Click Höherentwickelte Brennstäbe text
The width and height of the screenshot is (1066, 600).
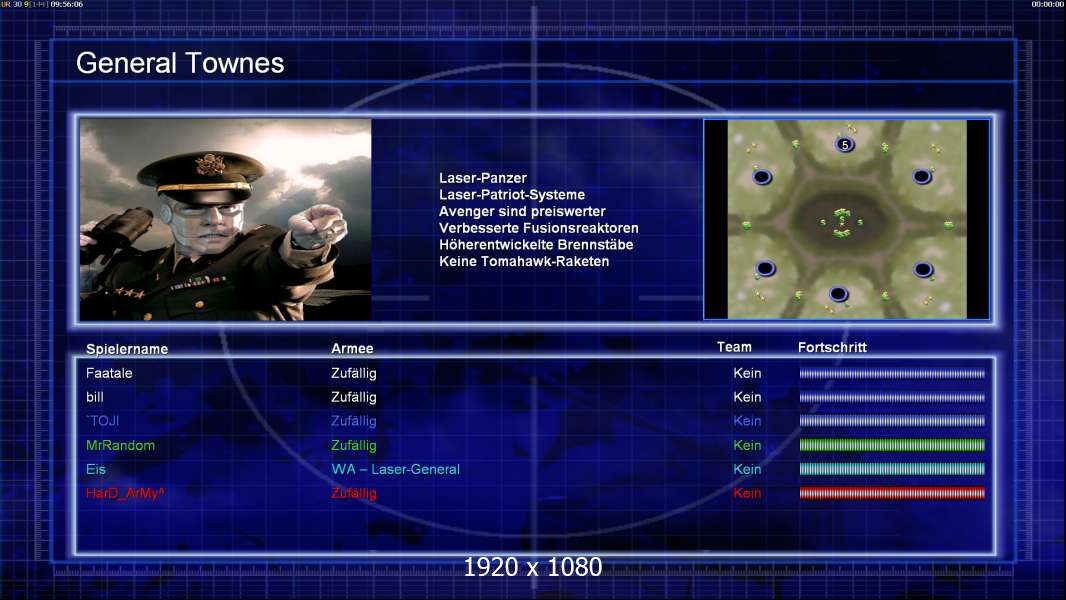coord(536,245)
